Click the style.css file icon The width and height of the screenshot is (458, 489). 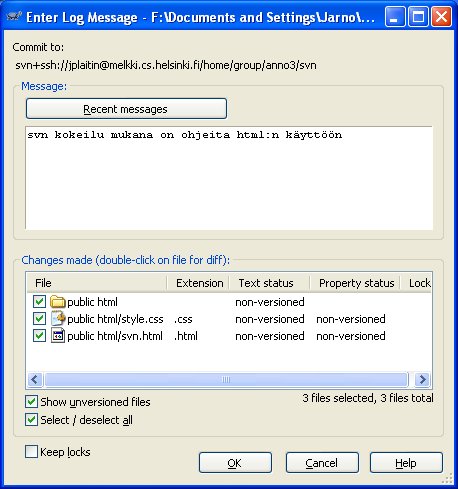click(x=58, y=319)
